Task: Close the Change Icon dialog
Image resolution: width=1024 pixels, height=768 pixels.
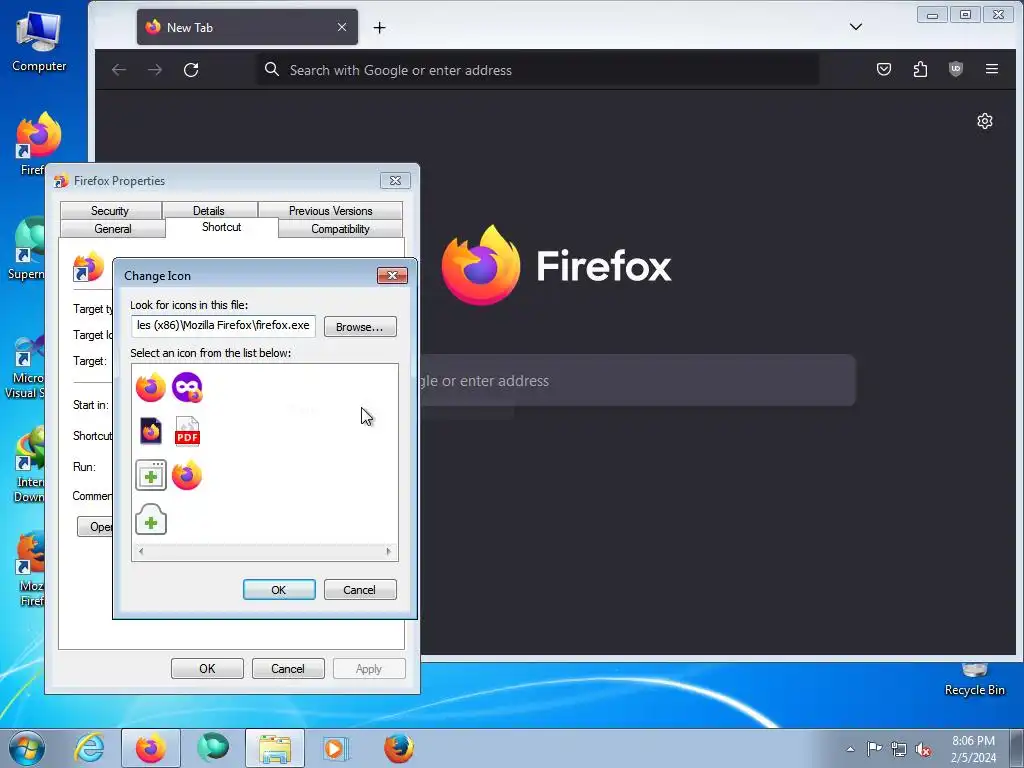Action: (392, 276)
